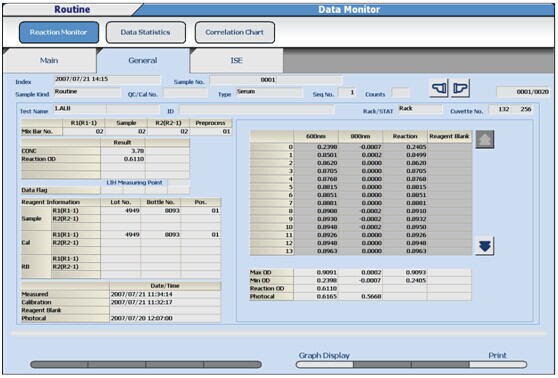Click the Max OD 600nm value 0.9091
This screenshot has width=558, height=378.
tap(316, 273)
